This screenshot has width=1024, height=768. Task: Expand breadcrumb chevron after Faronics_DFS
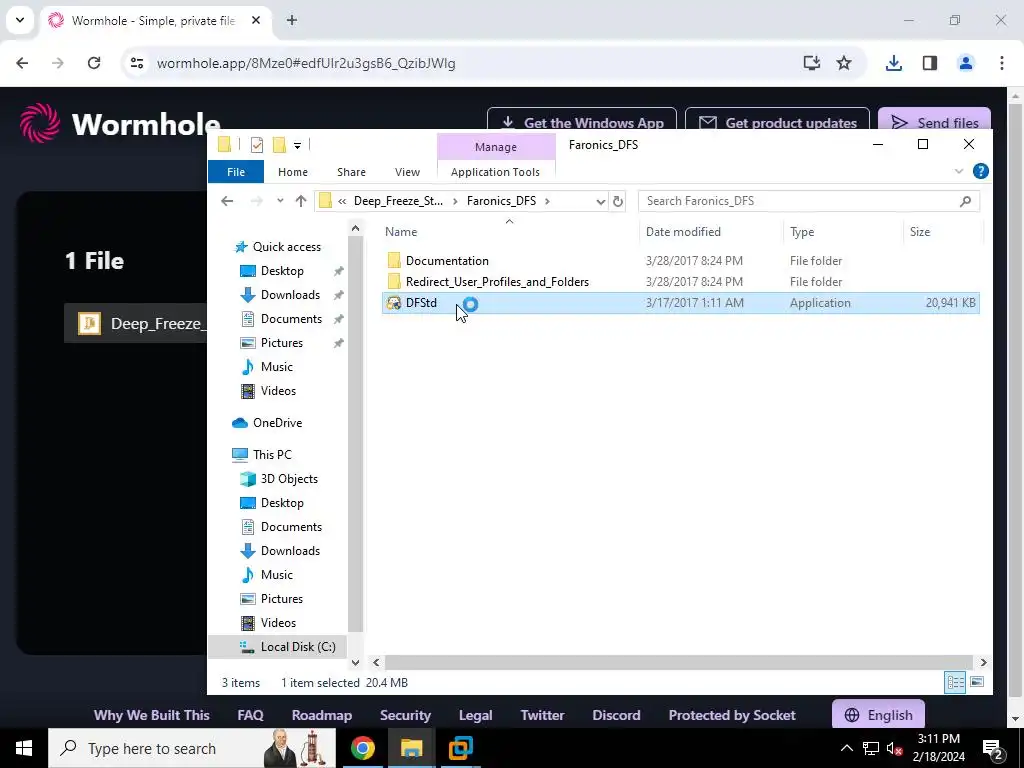547,201
